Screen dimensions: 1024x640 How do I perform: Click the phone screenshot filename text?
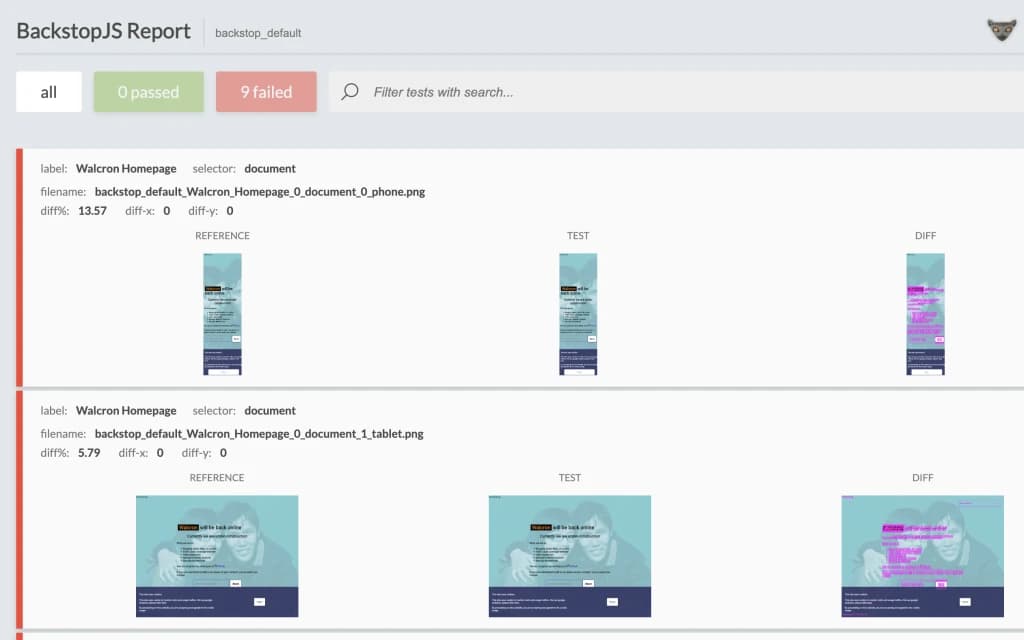click(259, 192)
